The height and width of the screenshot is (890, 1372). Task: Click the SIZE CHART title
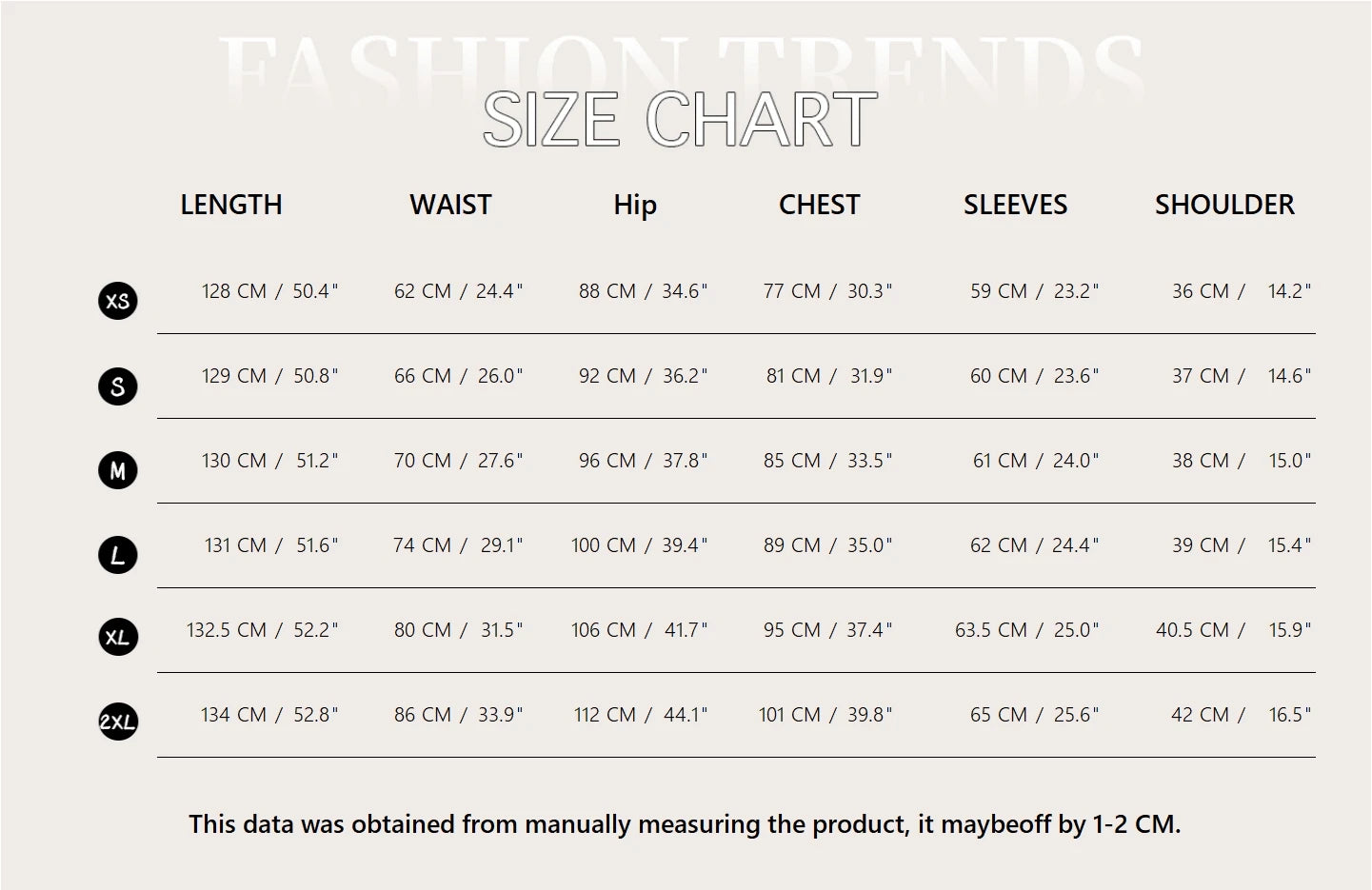tap(680, 120)
